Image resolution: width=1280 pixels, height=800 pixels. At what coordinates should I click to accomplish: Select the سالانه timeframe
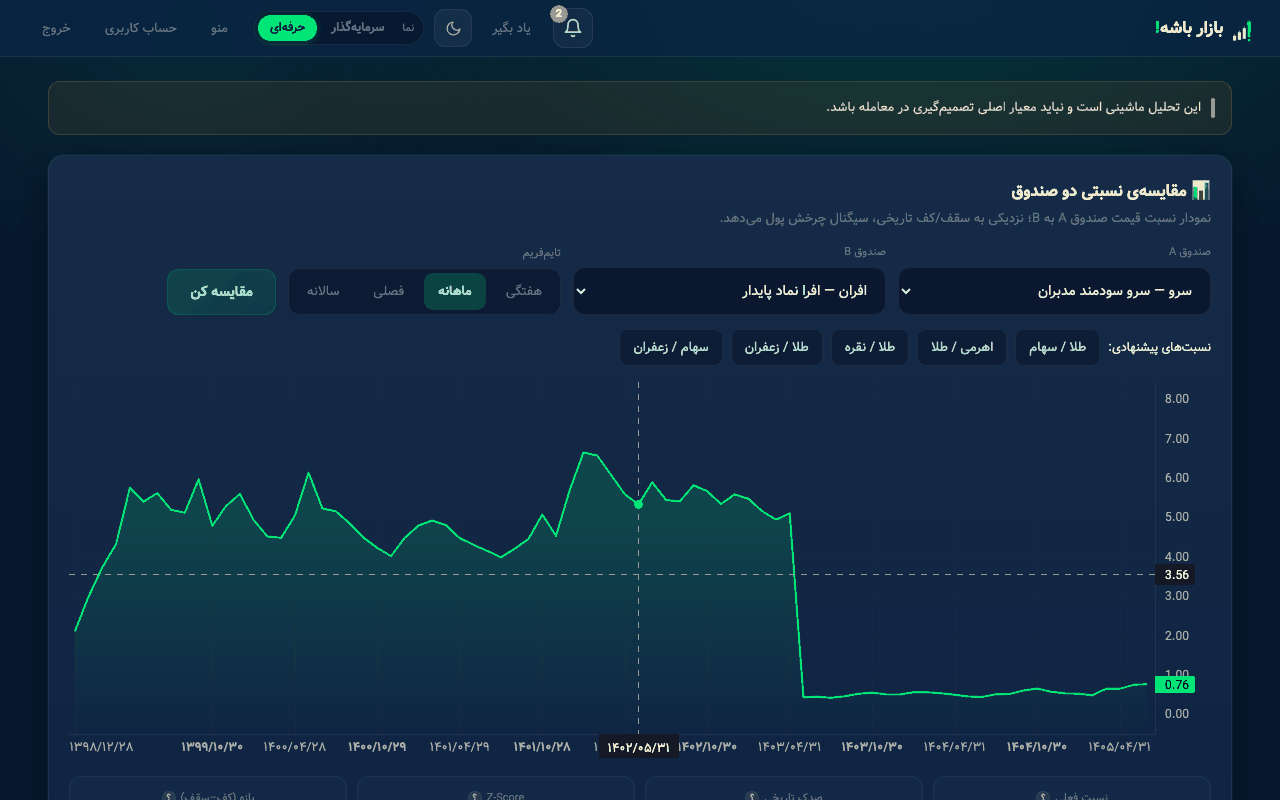(323, 291)
